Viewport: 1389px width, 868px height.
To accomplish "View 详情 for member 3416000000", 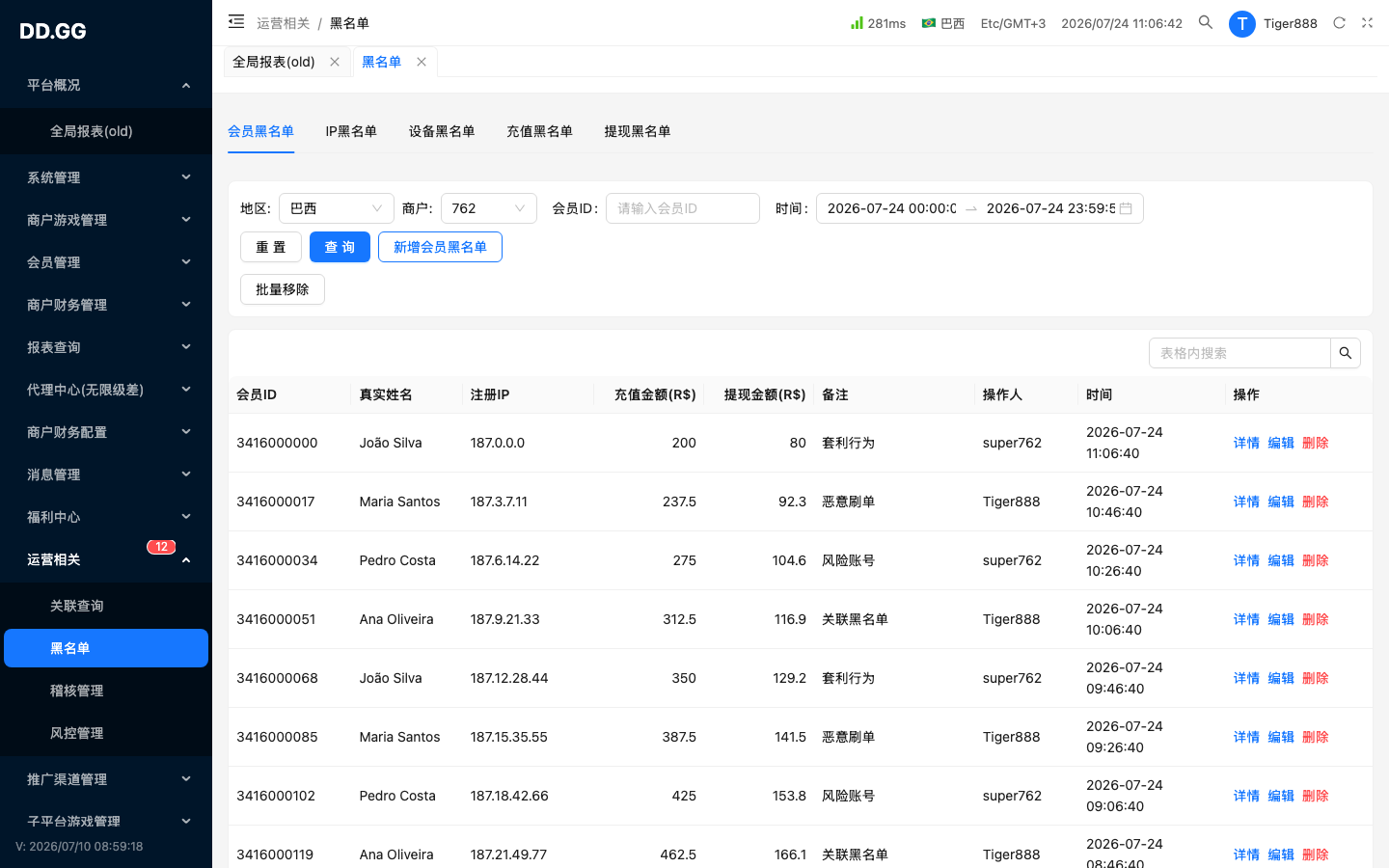I will 1246,443.
